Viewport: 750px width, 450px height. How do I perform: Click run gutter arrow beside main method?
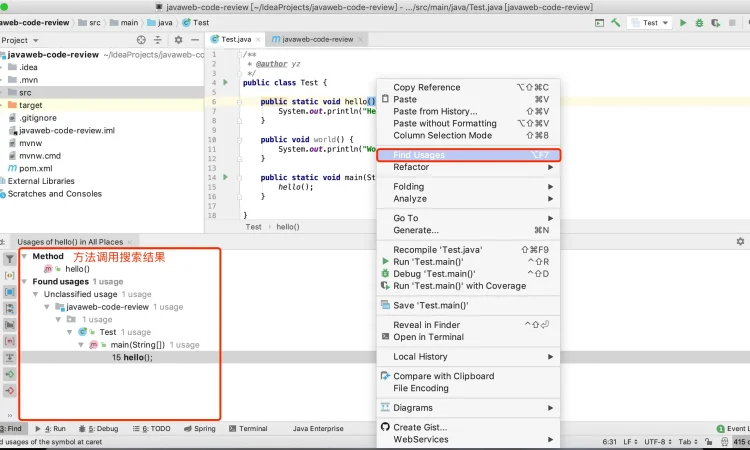coord(225,177)
